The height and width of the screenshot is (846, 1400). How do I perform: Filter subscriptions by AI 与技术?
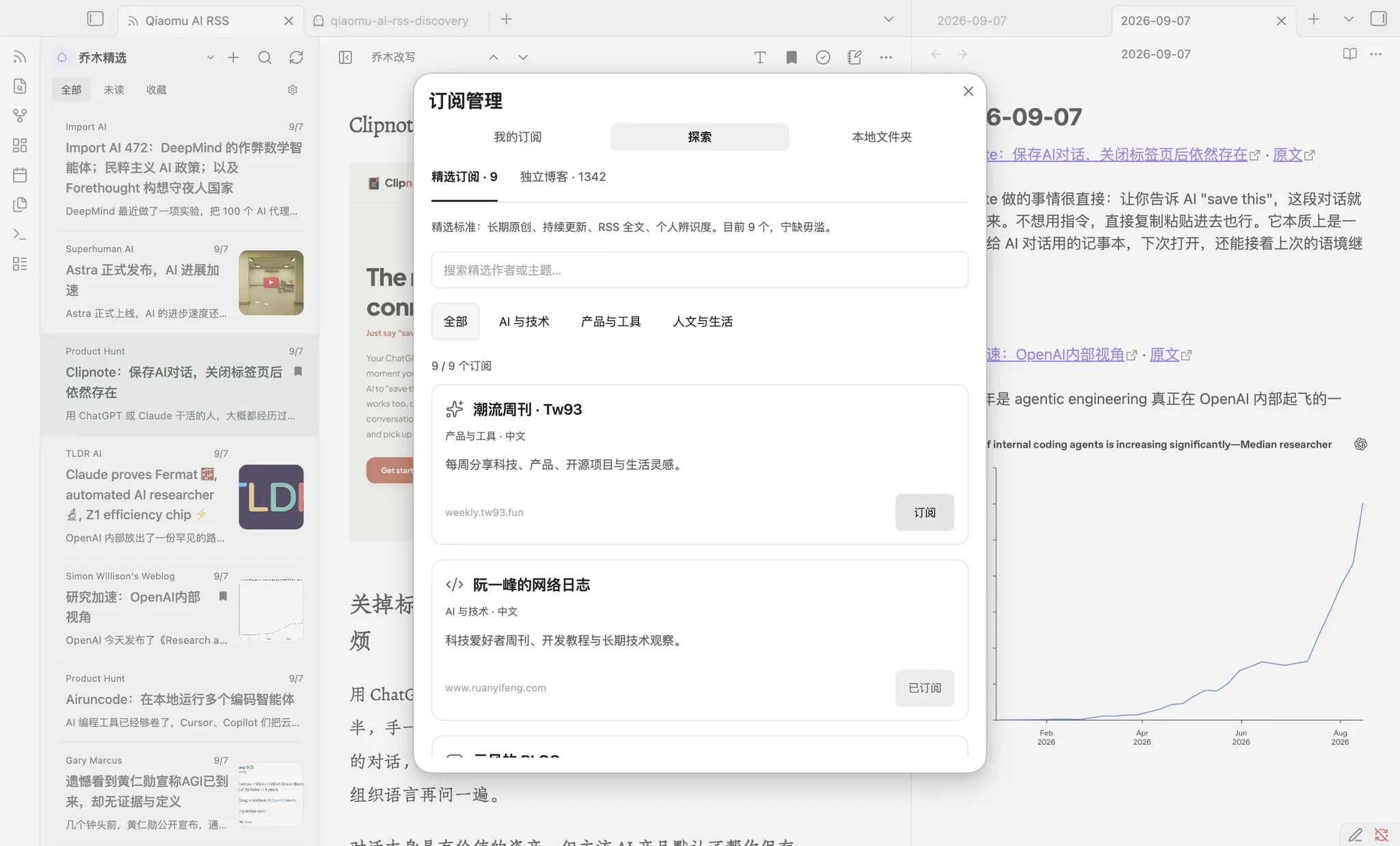tap(524, 321)
